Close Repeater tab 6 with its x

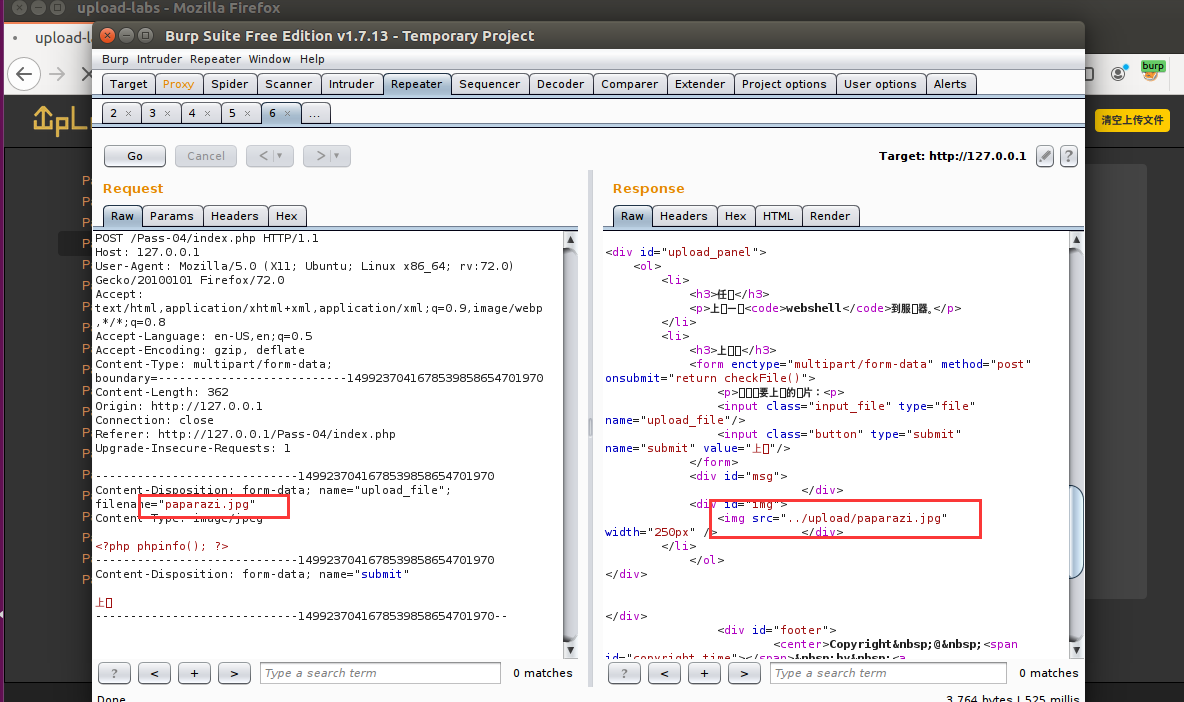coord(288,114)
